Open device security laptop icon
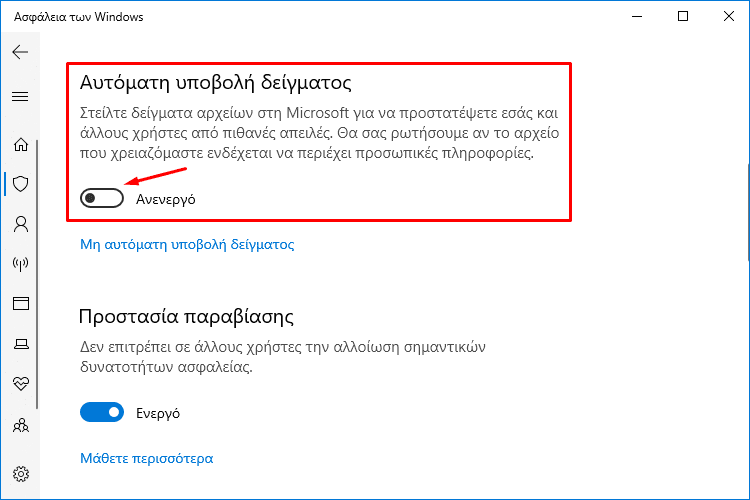Image resolution: width=750 pixels, height=500 pixels. click(x=21, y=344)
